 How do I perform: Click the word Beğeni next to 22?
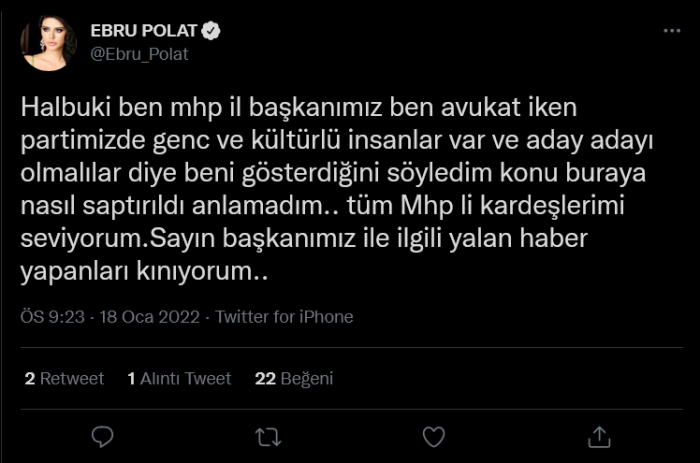click(x=306, y=379)
